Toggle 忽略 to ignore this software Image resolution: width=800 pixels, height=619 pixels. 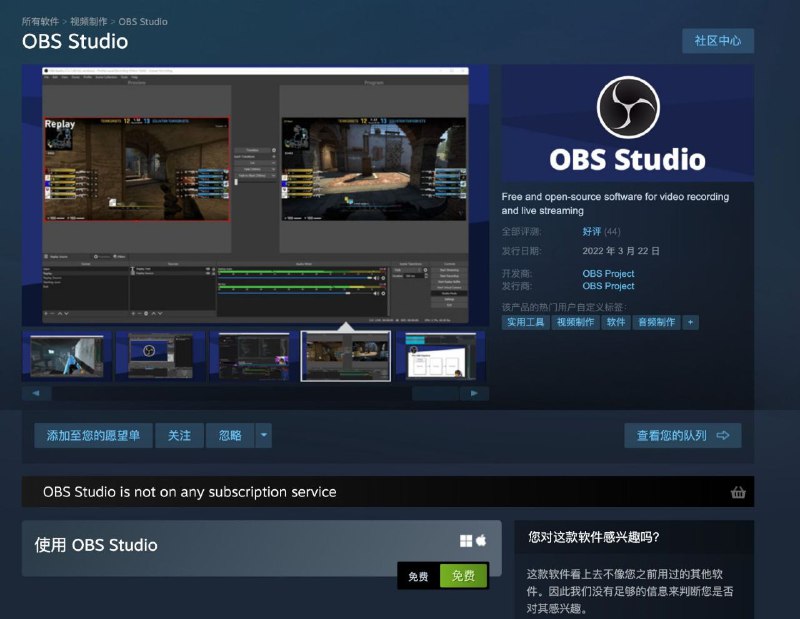(230, 435)
